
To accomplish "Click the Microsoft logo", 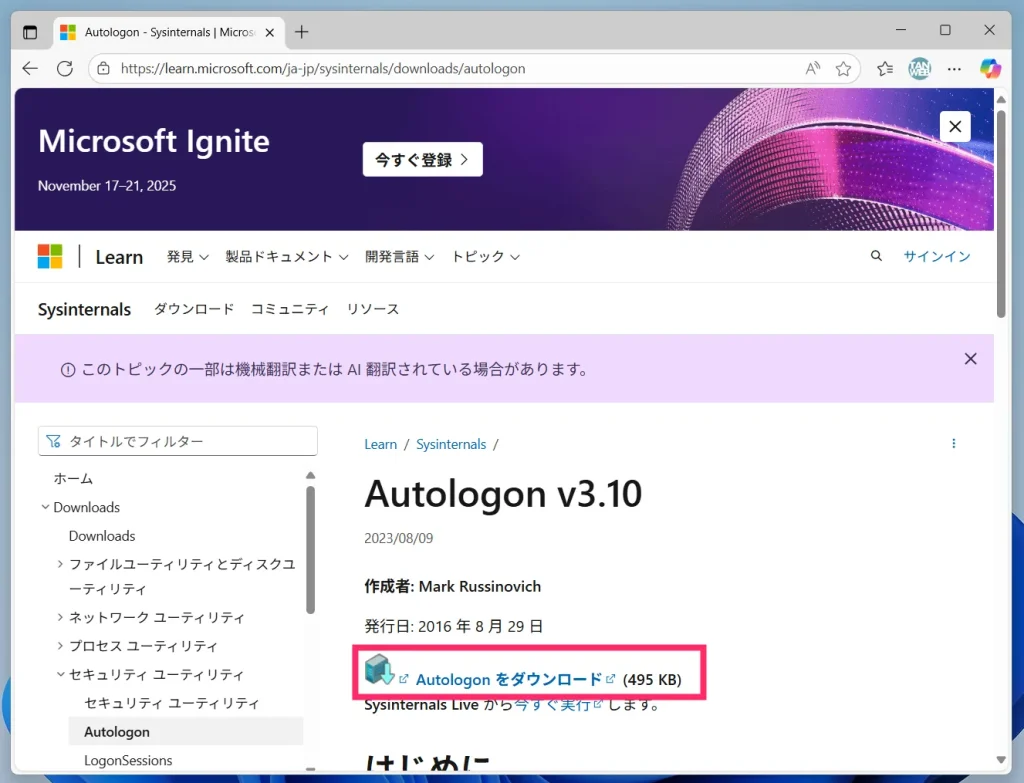I will (x=50, y=257).
